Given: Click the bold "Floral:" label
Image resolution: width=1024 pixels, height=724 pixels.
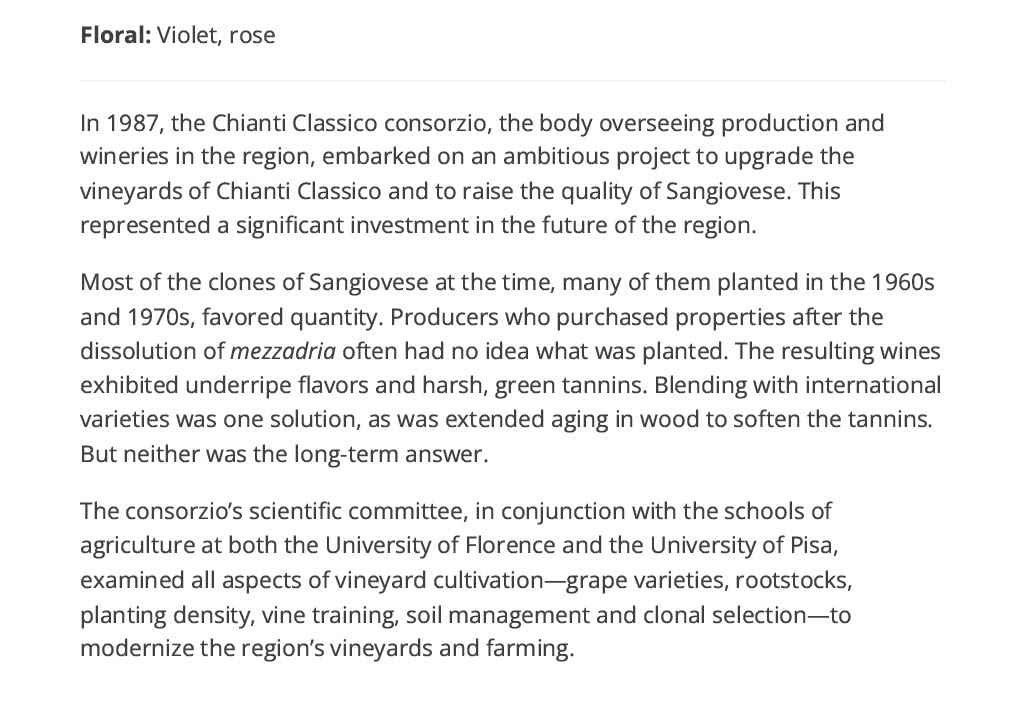Looking at the screenshot, I should tap(116, 35).
